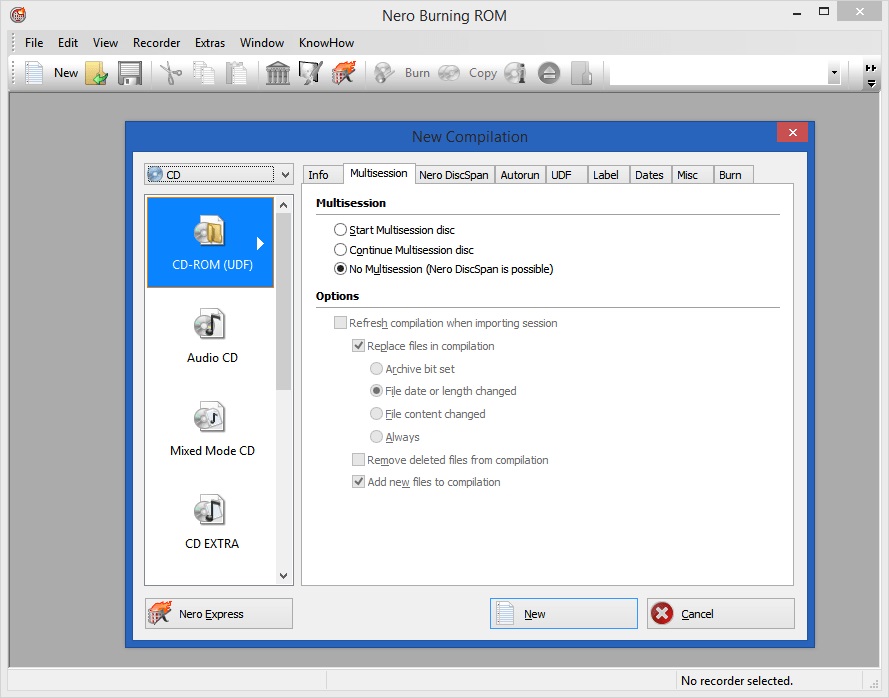The width and height of the screenshot is (889, 698).
Task: Click the Copy disc icon in toolbar
Action: coord(448,73)
